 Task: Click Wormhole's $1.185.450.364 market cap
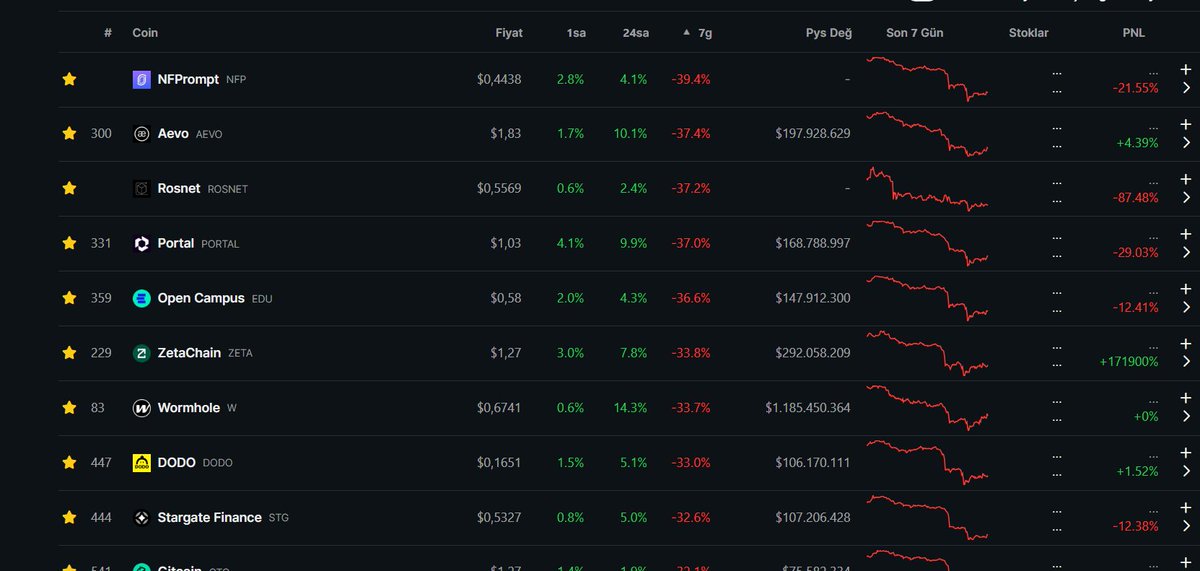click(808, 408)
